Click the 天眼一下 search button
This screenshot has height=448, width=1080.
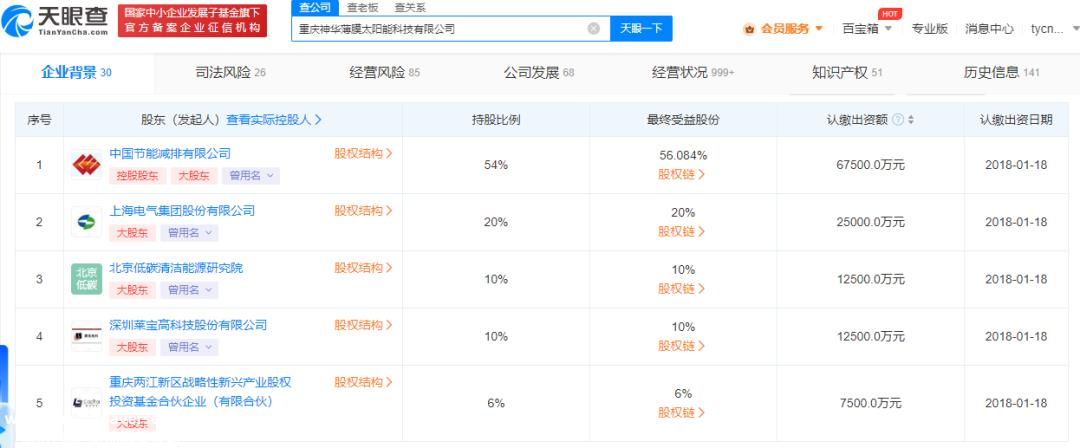coord(641,29)
